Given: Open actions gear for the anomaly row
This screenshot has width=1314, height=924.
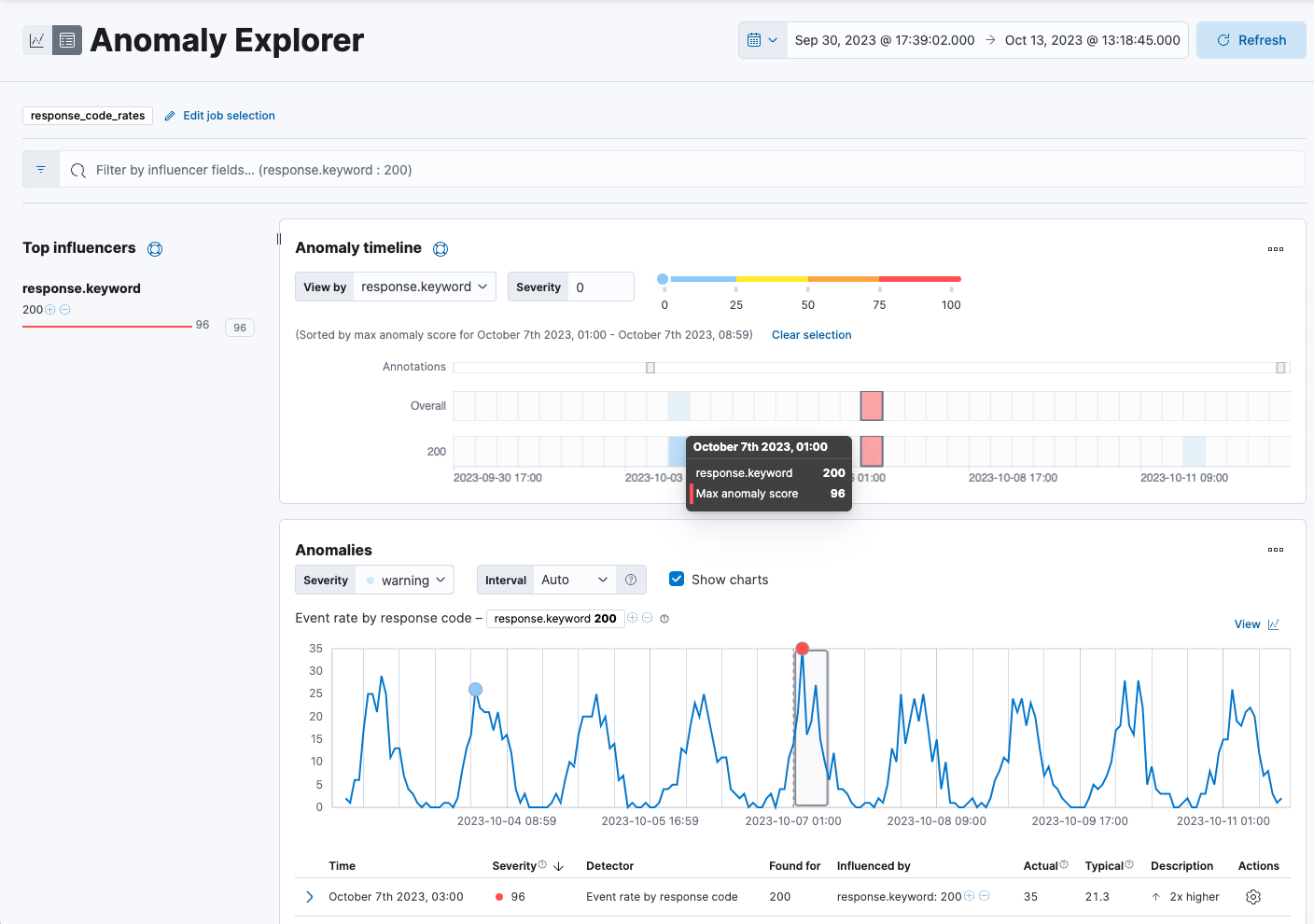Looking at the screenshot, I should (x=1253, y=897).
